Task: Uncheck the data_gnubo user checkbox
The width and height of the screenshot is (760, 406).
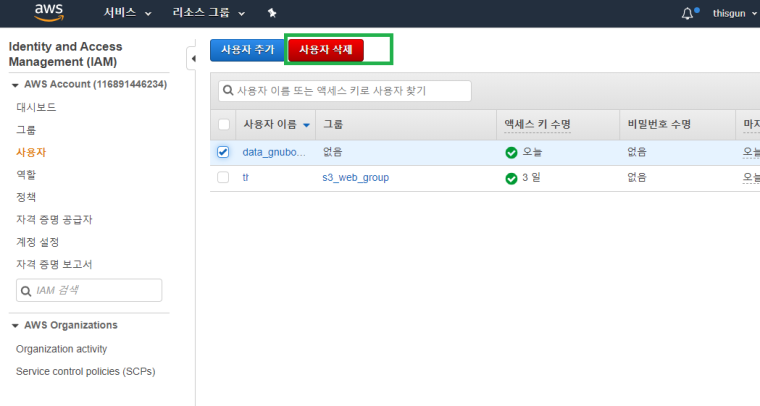Action: pyautogui.click(x=223, y=152)
